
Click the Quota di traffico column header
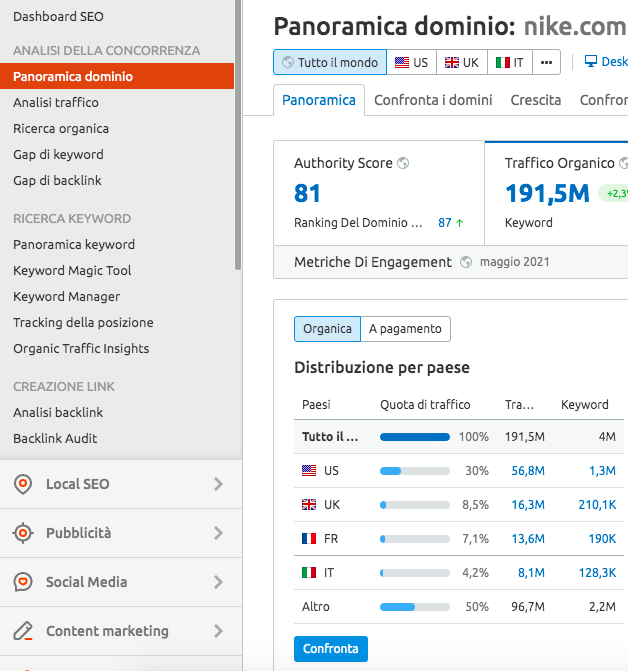425,404
